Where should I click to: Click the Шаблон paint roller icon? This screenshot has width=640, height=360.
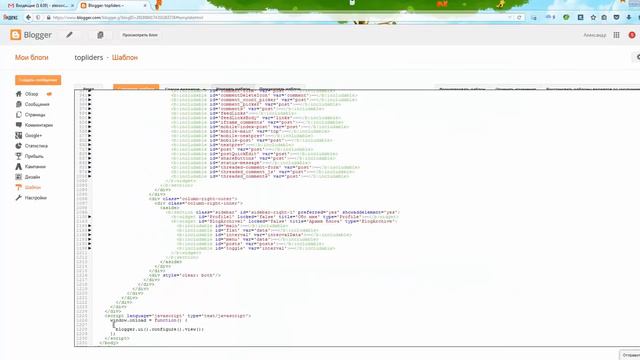click(x=18, y=187)
